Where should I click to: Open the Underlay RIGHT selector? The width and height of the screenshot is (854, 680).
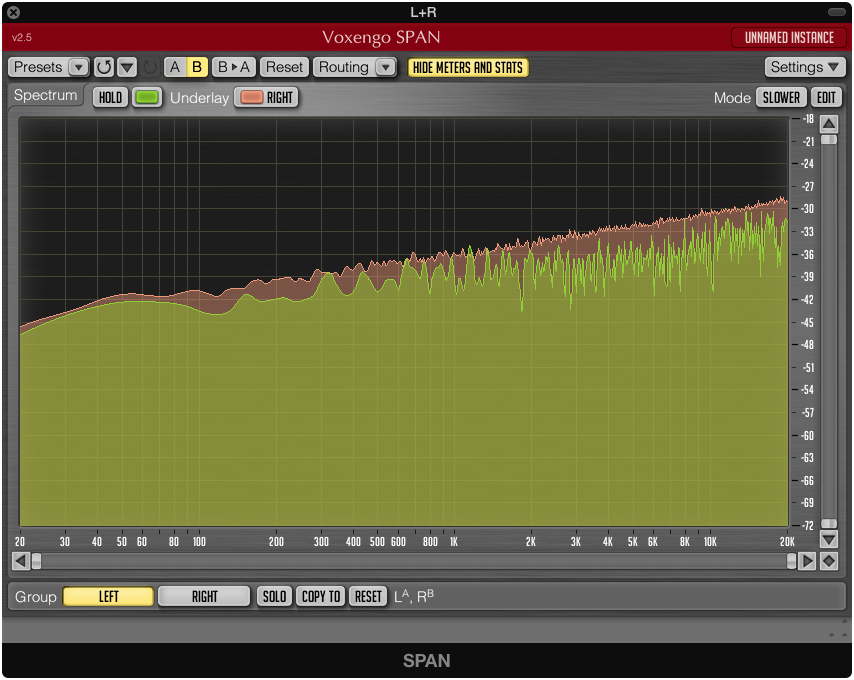tap(267, 97)
